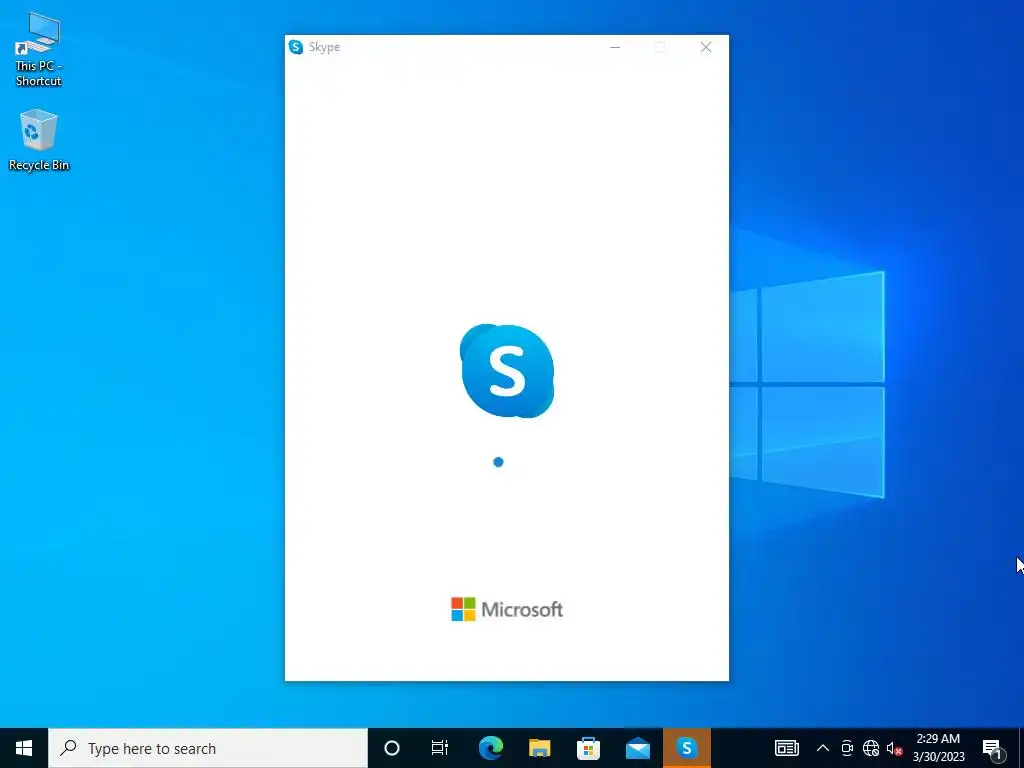This screenshot has height=768, width=1024.
Task: Select the Skype taskbar icon
Action: click(x=686, y=748)
